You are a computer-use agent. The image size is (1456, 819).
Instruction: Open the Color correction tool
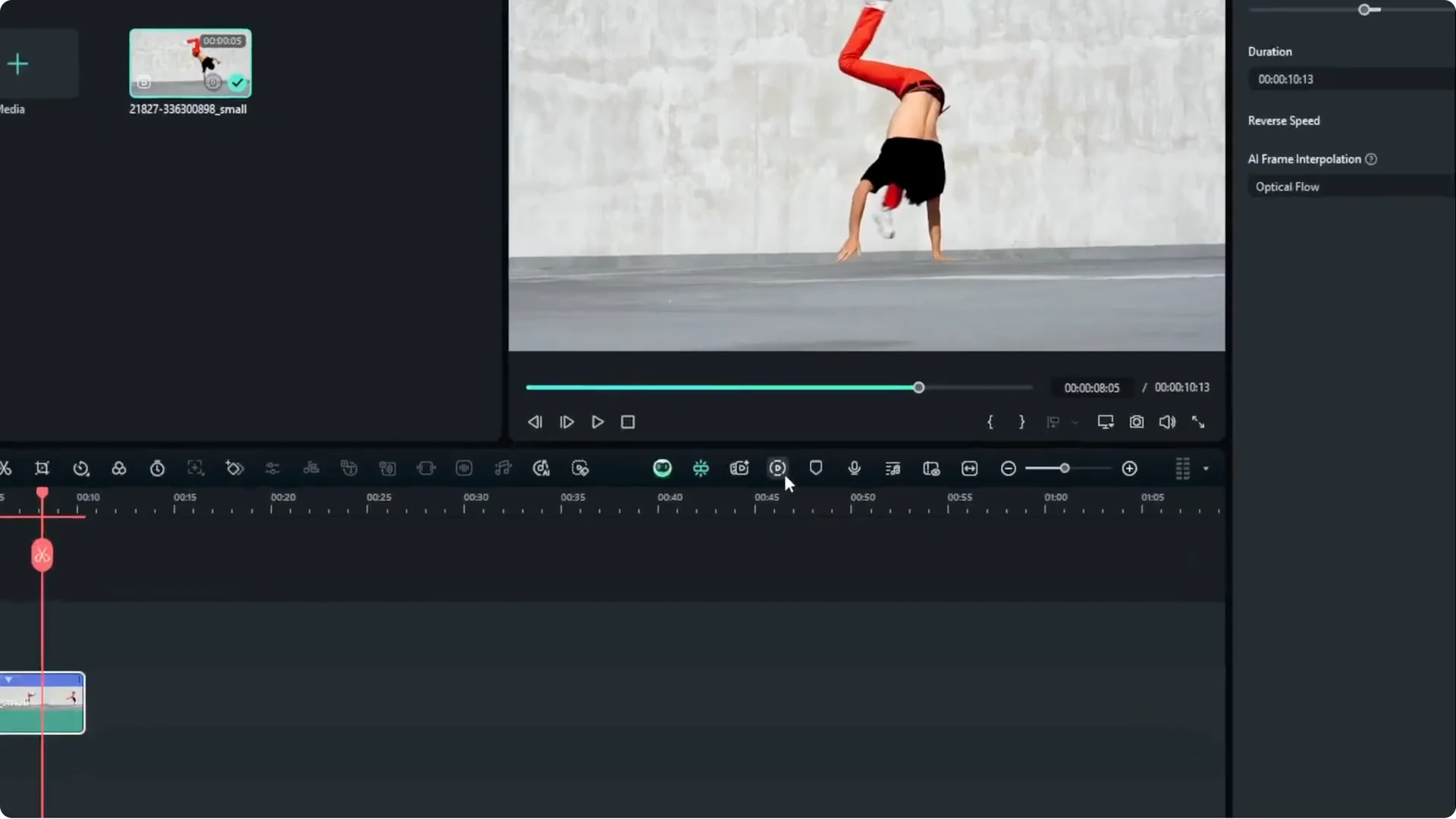pos(119,469)
